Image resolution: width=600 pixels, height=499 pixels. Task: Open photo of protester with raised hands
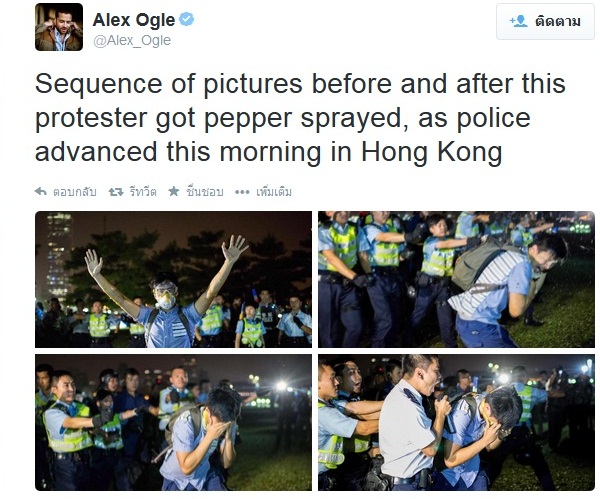(173, 279)
